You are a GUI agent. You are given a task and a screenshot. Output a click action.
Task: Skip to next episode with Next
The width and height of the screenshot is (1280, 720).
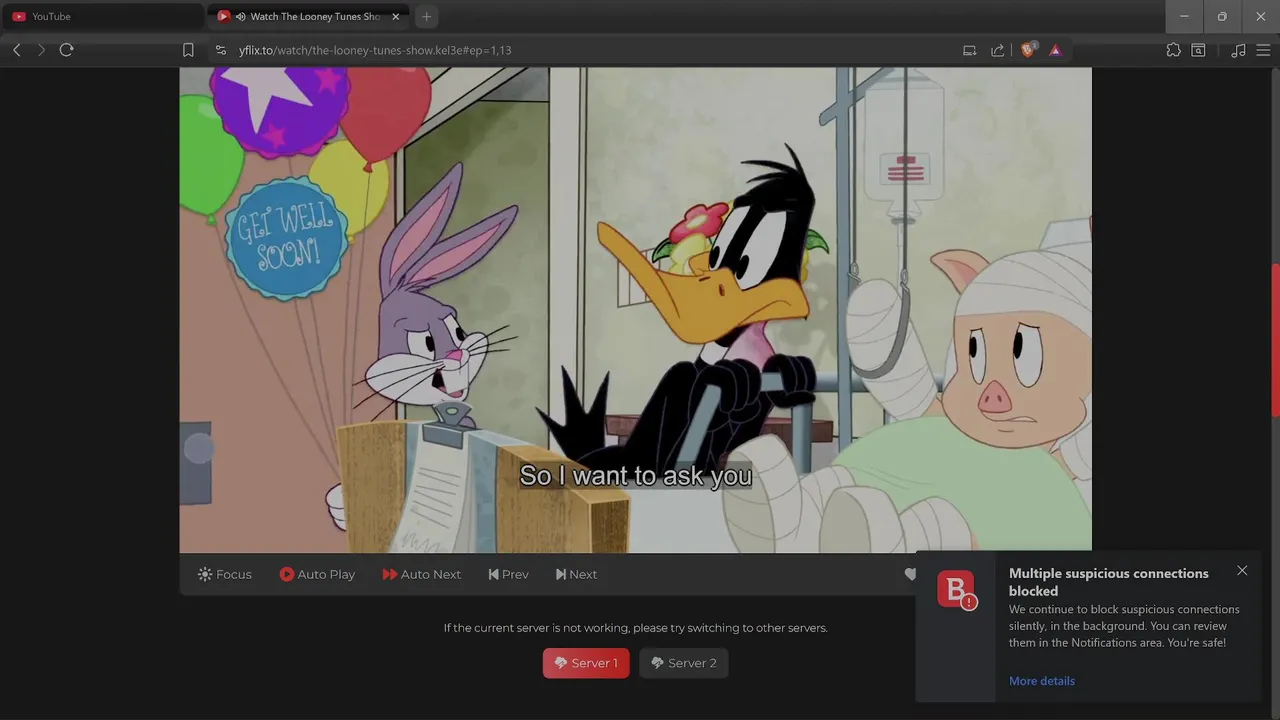pyautogui.click(x=576, y=574)
